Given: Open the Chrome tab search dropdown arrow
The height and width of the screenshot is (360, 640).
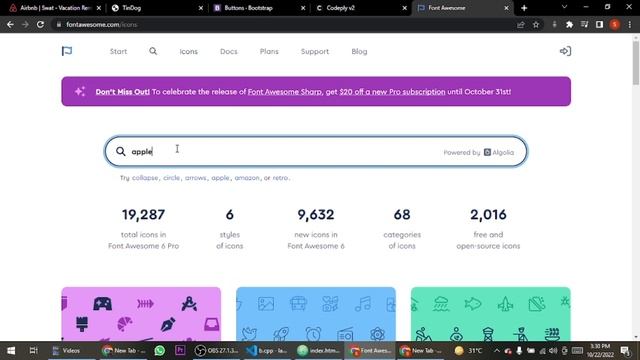Looking at the screenshot, I should [564, 7].
